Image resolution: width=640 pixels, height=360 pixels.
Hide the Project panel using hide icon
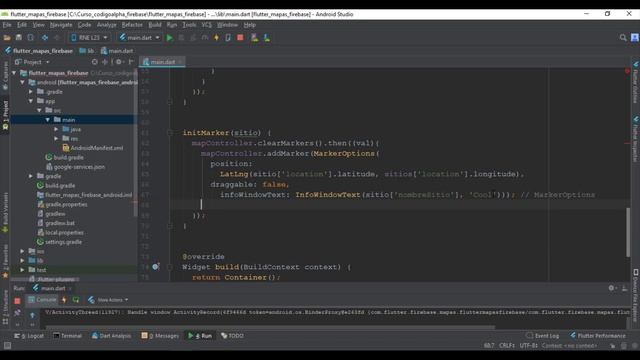pos(131,62)
